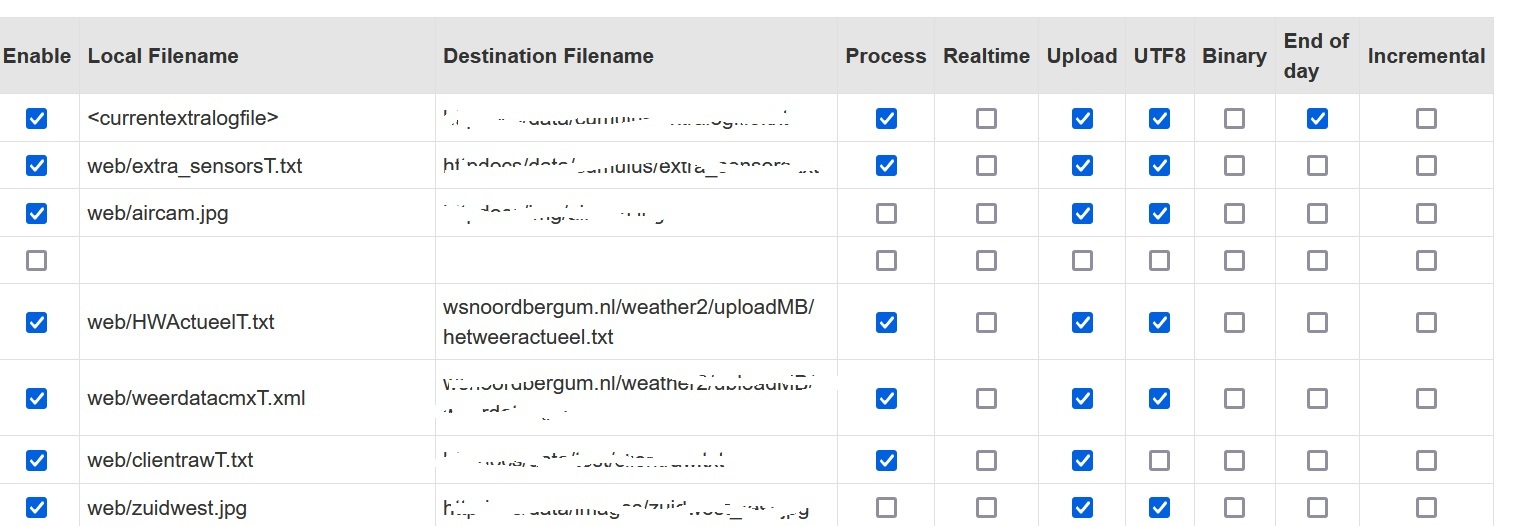Click the Incremental column header
The image size is (1537, 526).
pos(1426,56)
